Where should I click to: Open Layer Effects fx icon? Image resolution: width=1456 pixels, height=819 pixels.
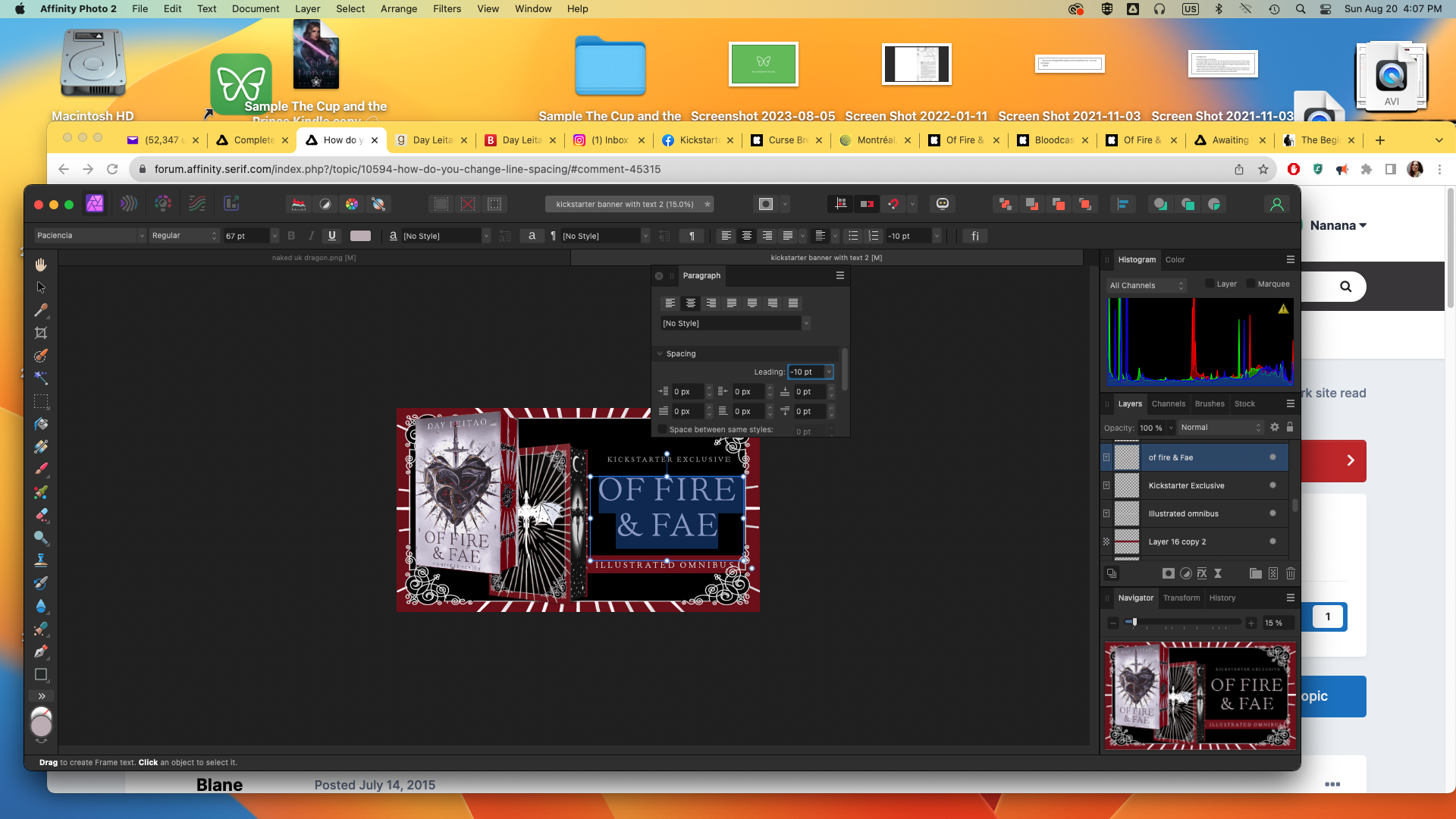coord(1202,574)
